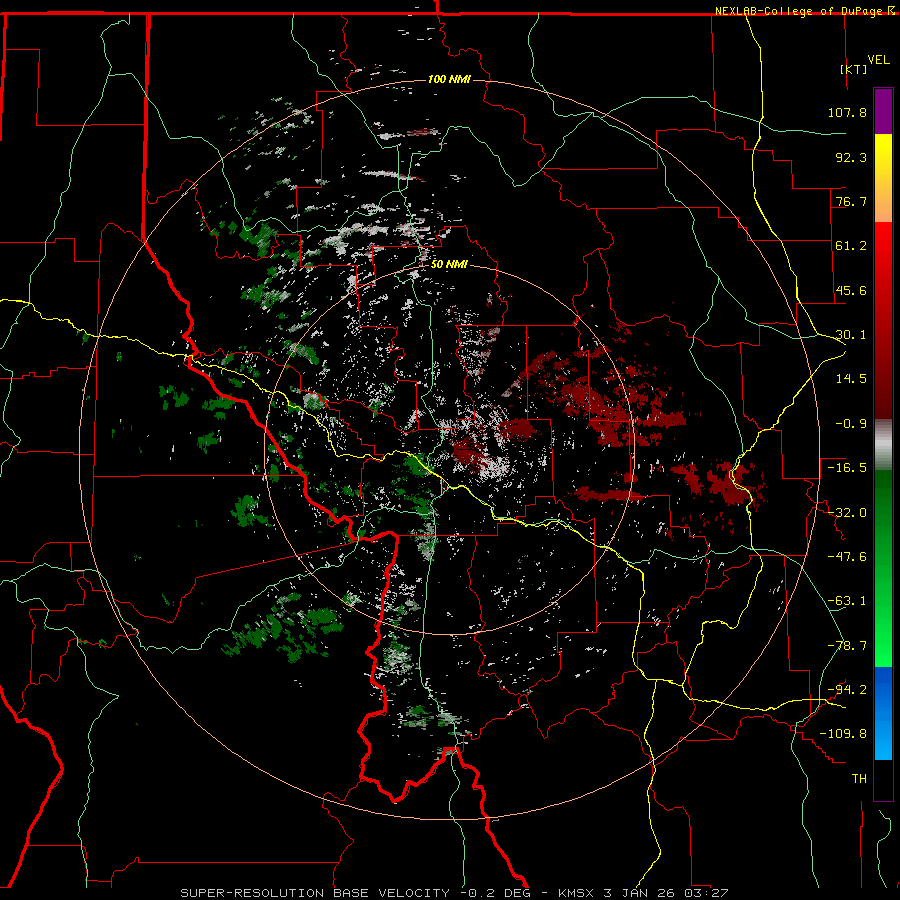Click the [KT] units label
This screenshot has height=900, width=900.
[854, 69]
